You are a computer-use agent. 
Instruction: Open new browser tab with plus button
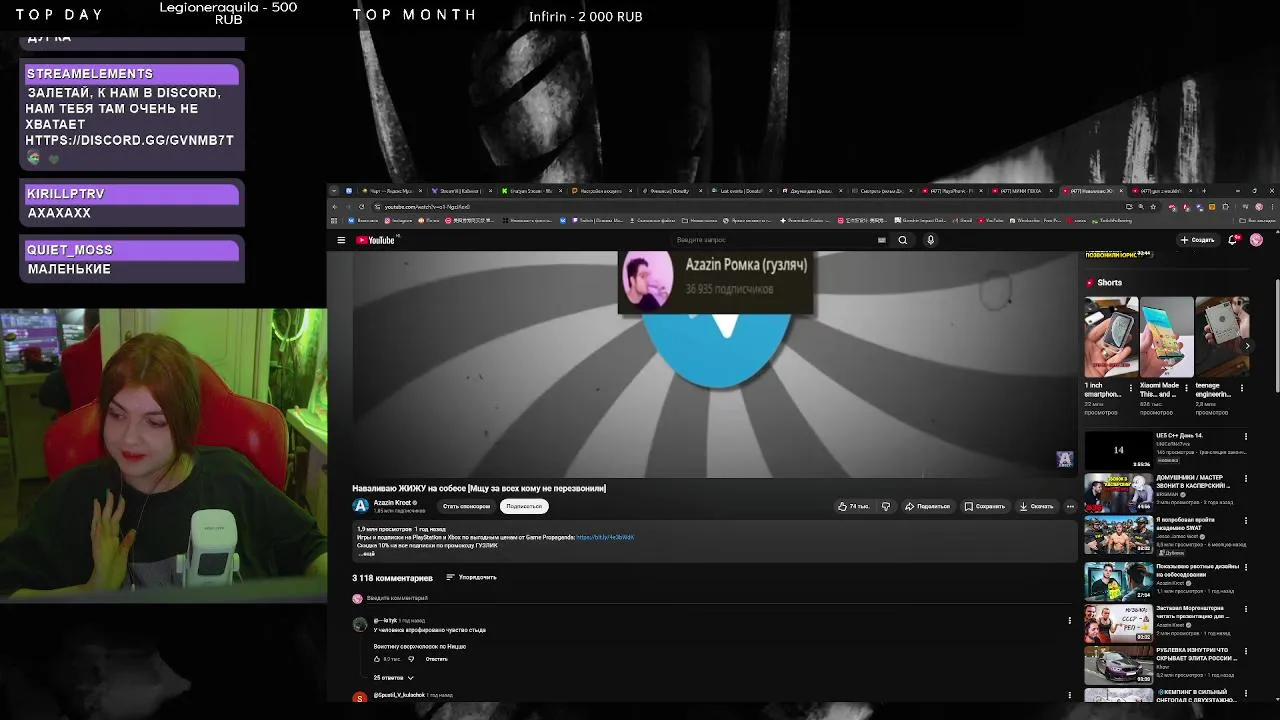tap(1204, 191)
